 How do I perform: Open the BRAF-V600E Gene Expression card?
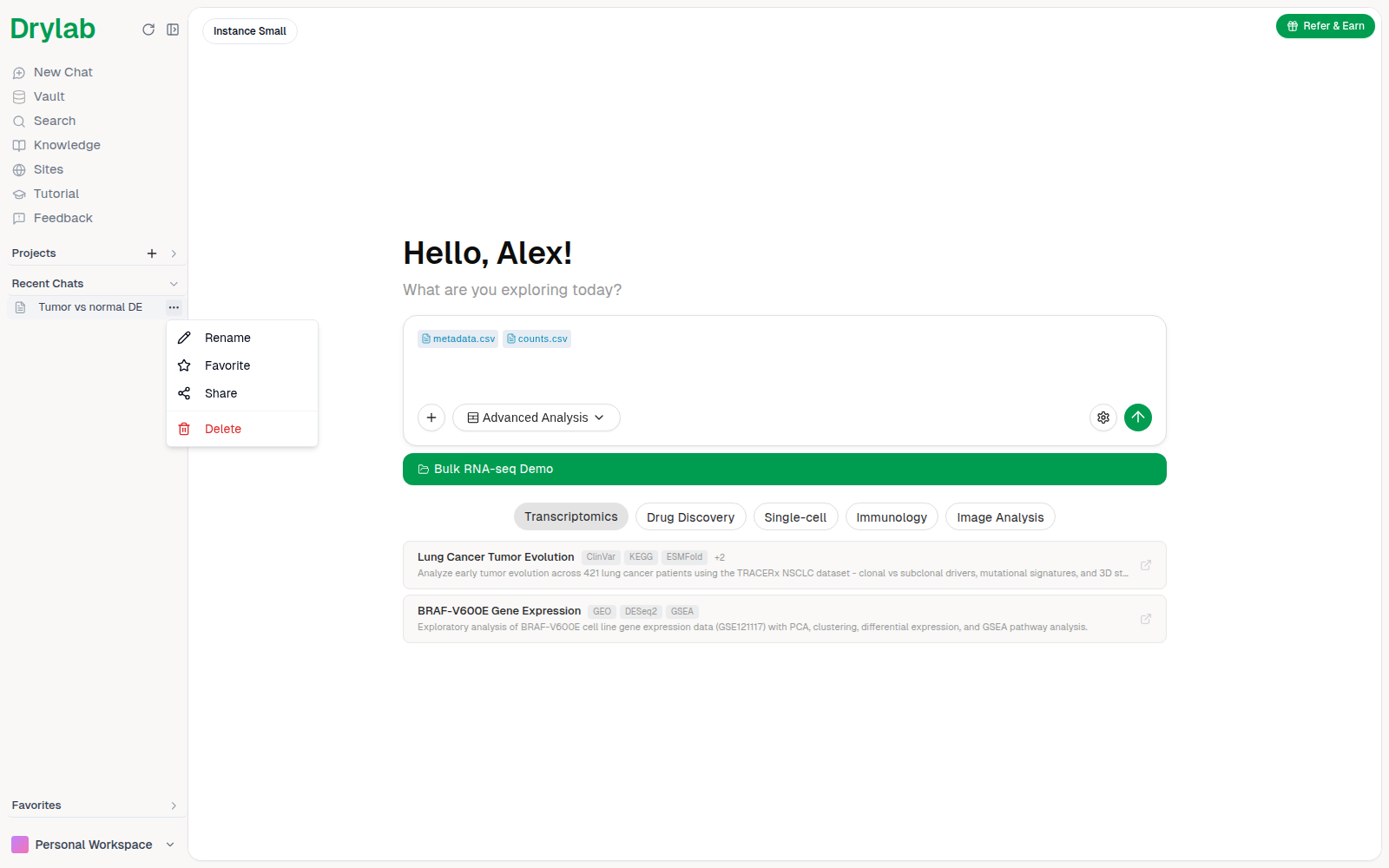click(785, 619)
